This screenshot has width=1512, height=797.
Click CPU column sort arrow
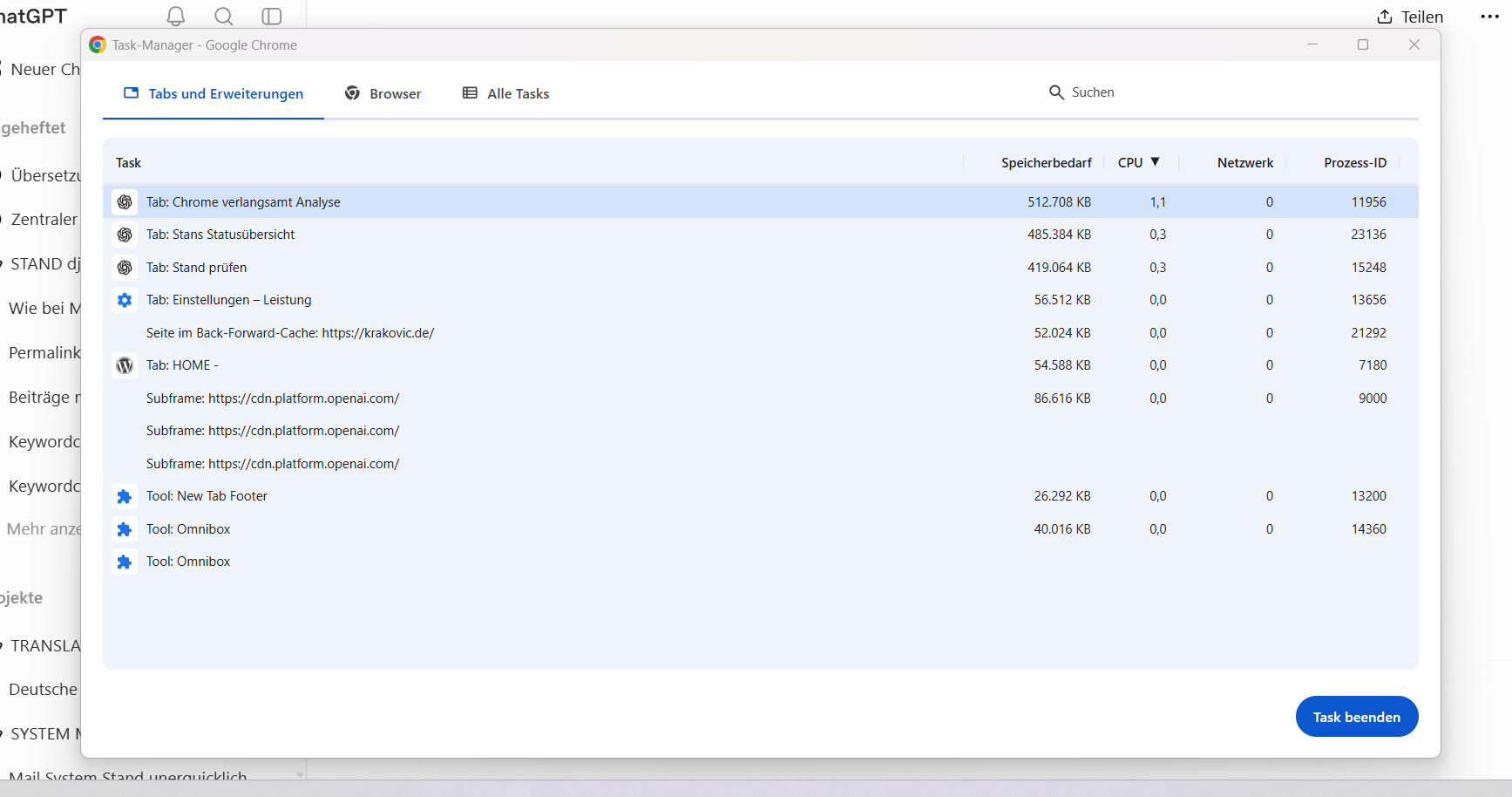(1156, 162)
